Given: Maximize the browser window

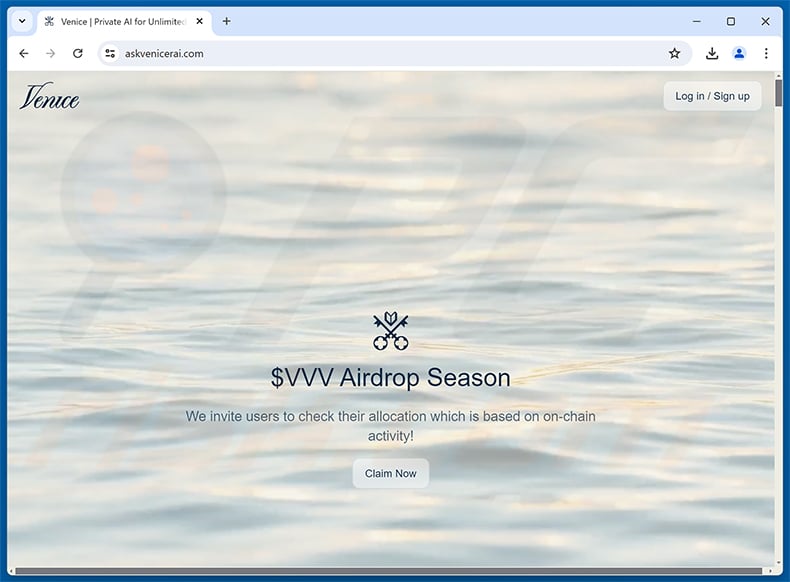Looking at the screenshot, I should [731, 22].
